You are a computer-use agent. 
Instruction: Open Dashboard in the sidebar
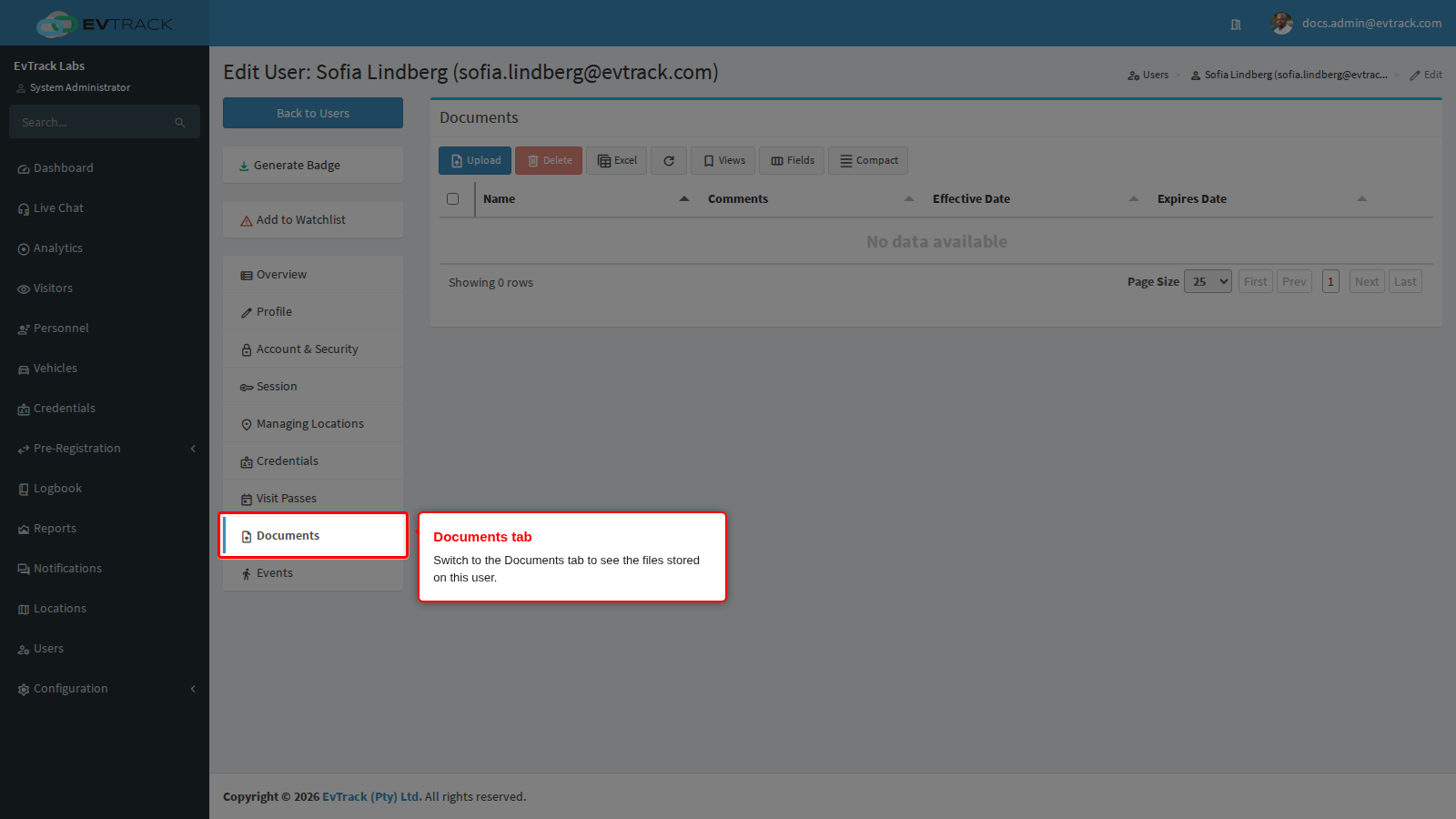[105, 168]
